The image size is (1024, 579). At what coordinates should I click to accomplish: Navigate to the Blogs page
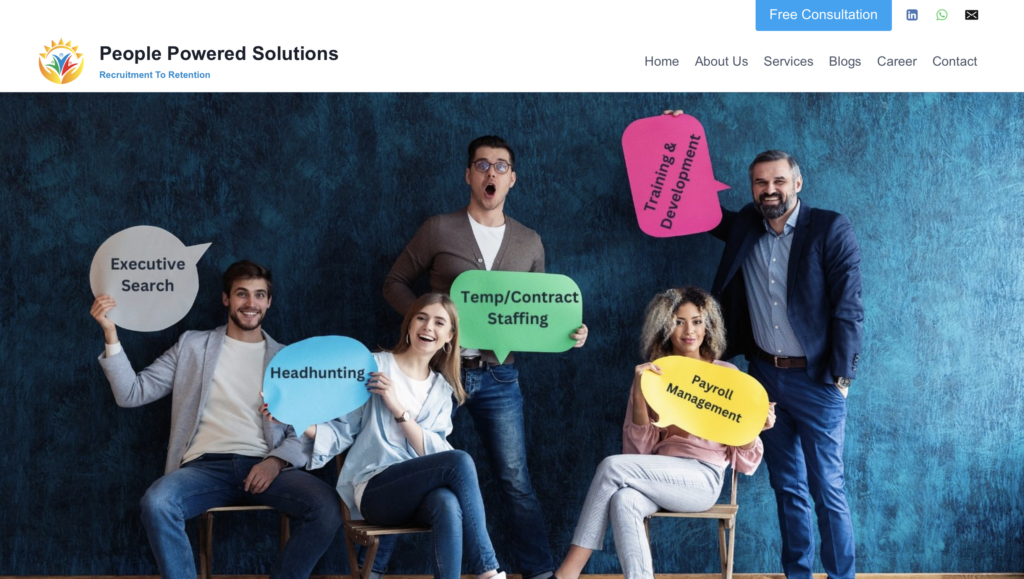(x=845, y=61)
